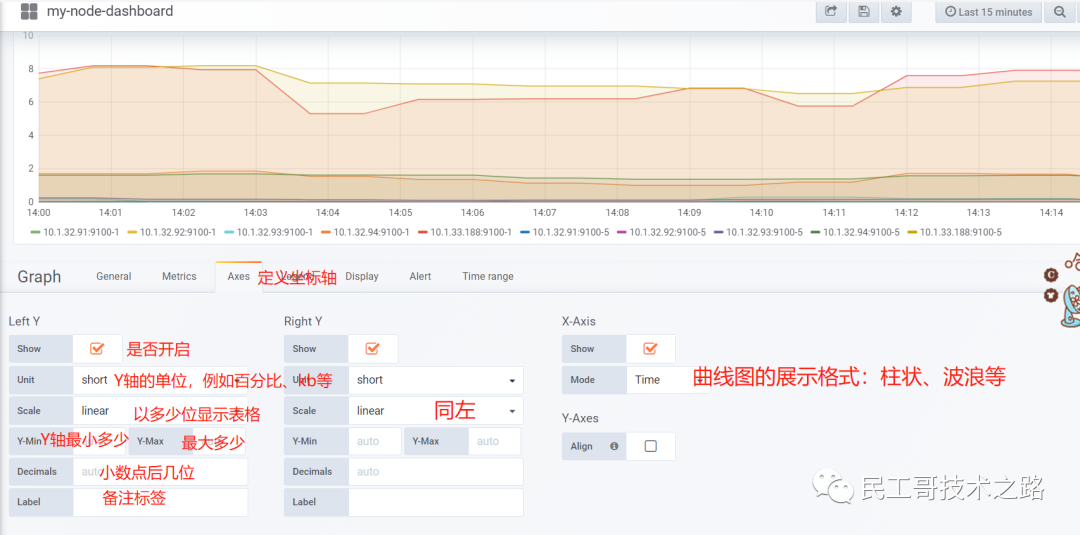The height and width of the screenshot is (535, 1080).
Task: Click the Right Y Decimals input
Action: (x=436, y=472)
